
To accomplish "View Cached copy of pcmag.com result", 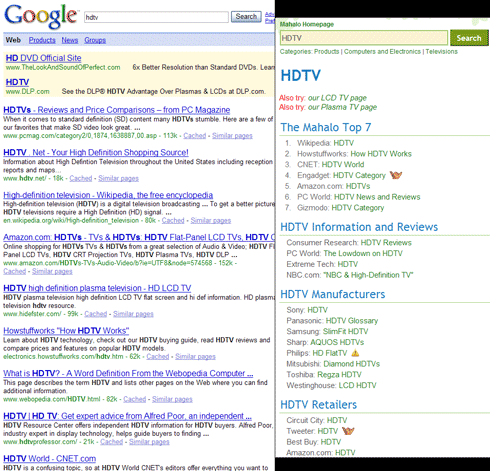I will click(195, 136).
